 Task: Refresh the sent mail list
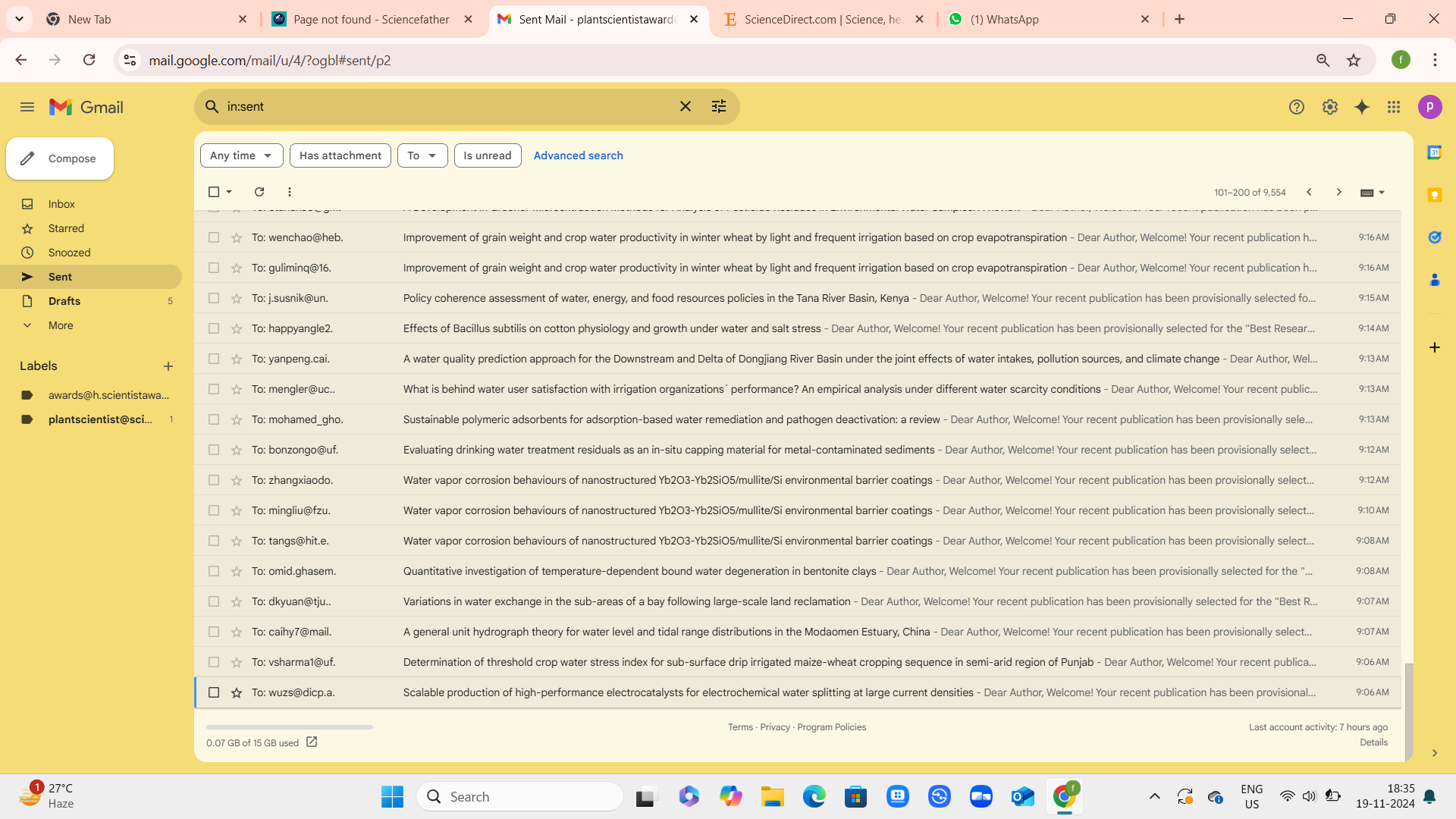259,192
